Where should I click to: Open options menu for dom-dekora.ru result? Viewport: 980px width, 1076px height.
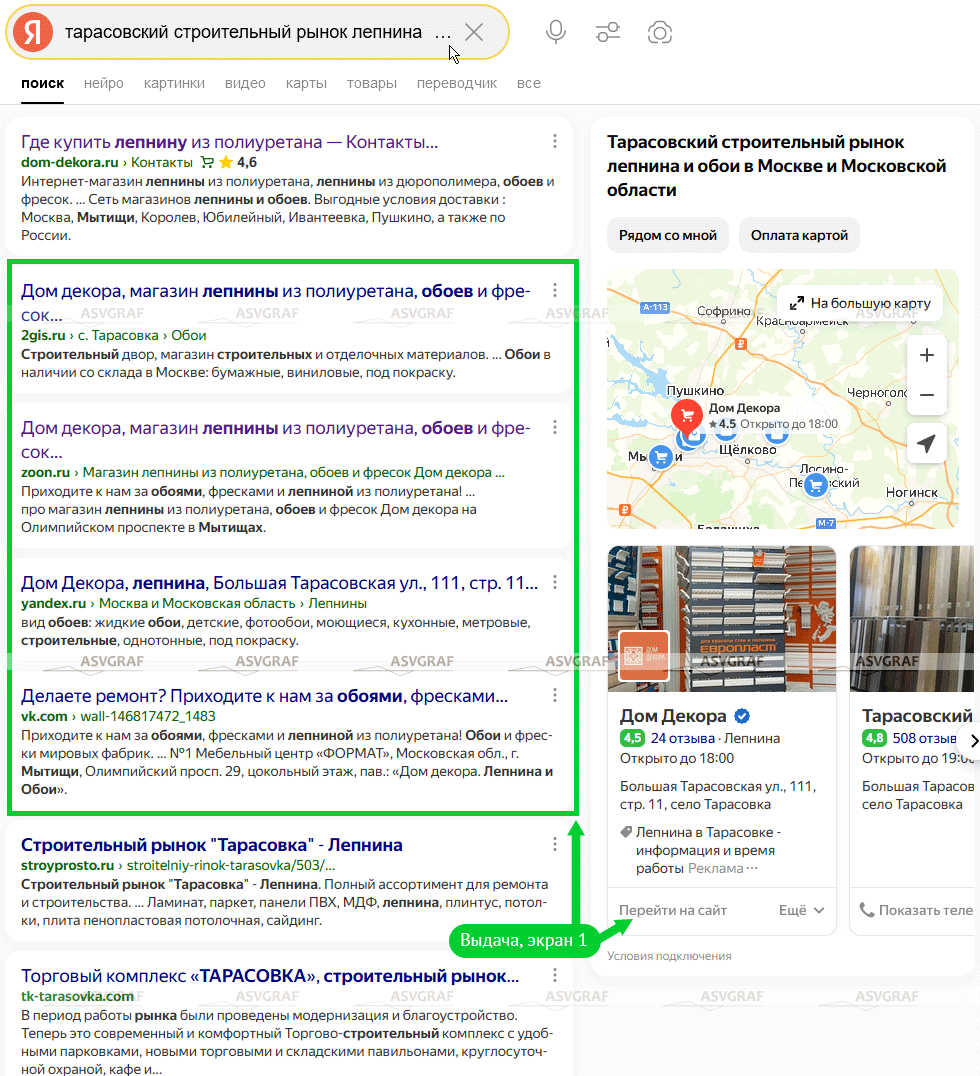point(555,141)
